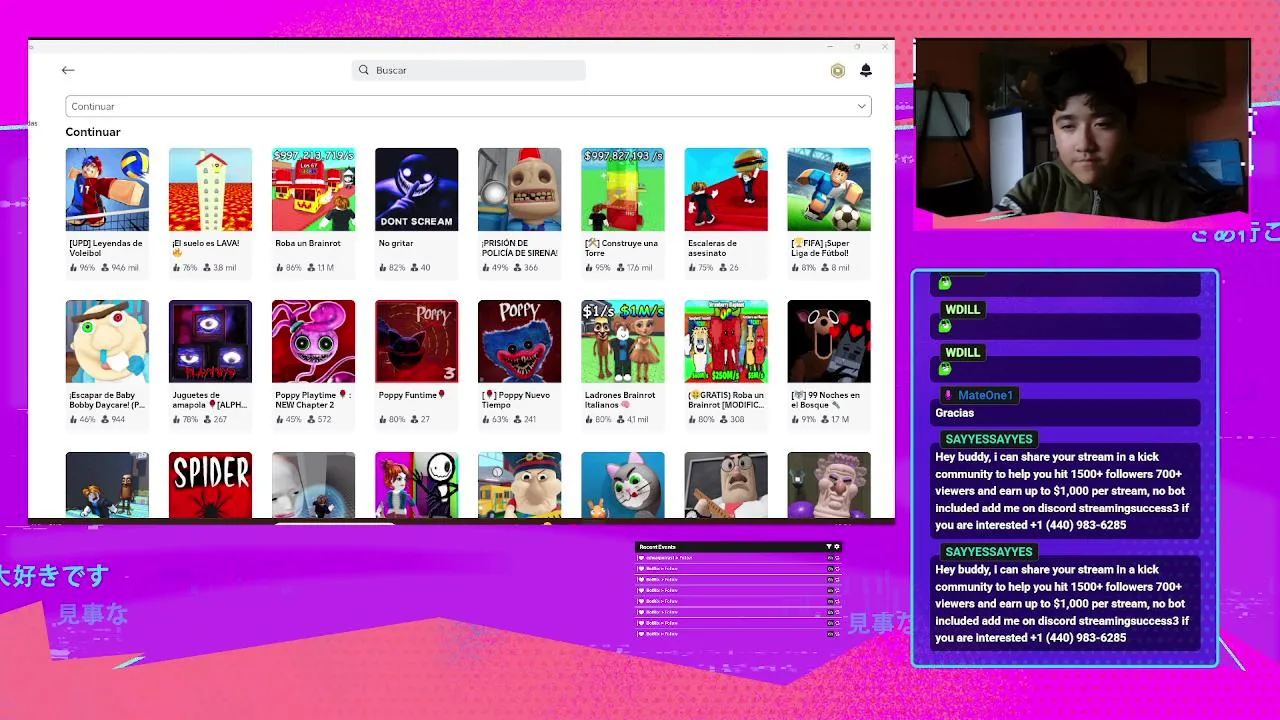Open the SPIDER game thumbnail
The width and height of the screenshot is (1280, 720).
click(x=210, y=485)
